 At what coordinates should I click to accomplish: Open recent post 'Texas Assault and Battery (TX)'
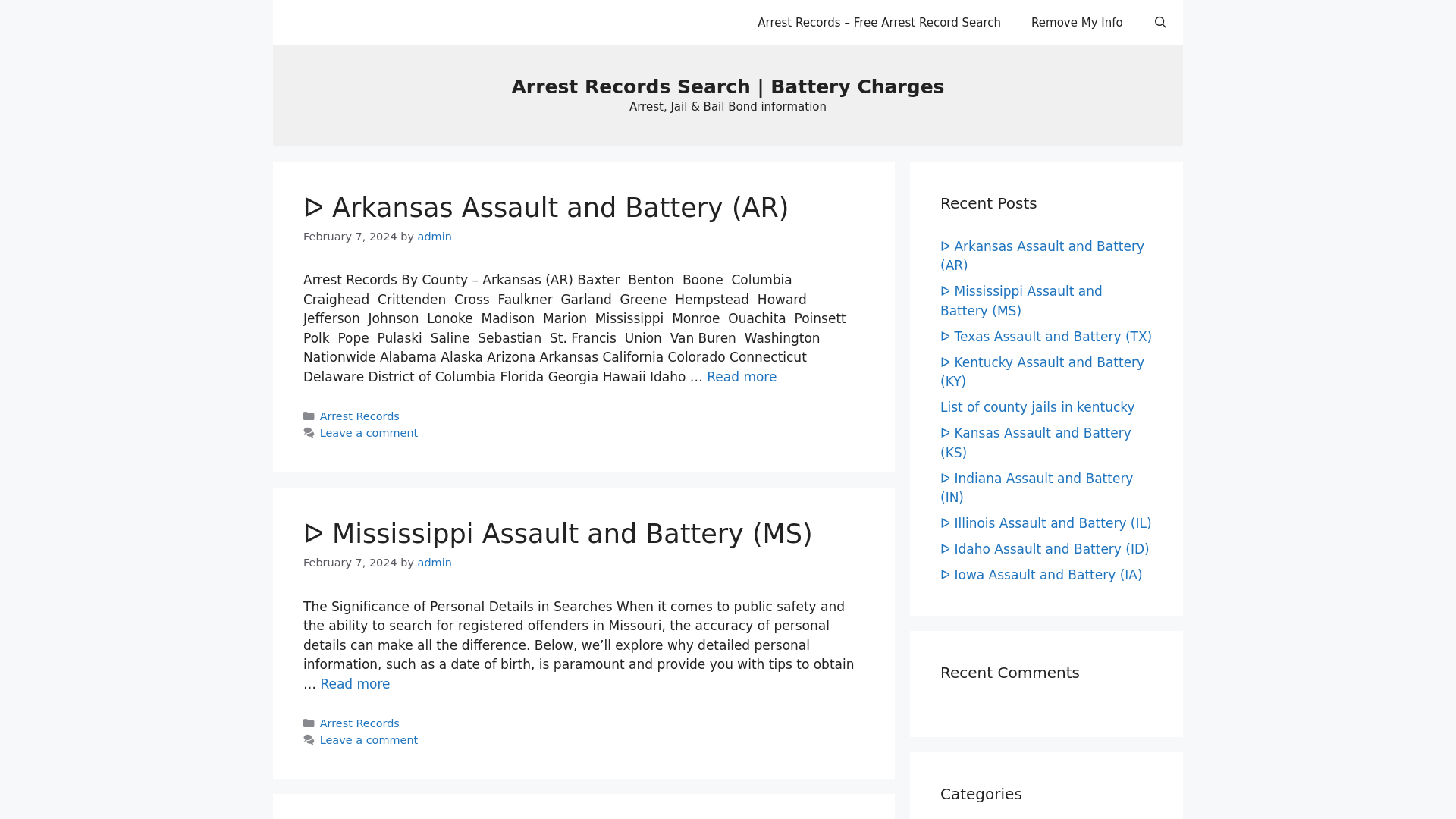click(1046, 337)
